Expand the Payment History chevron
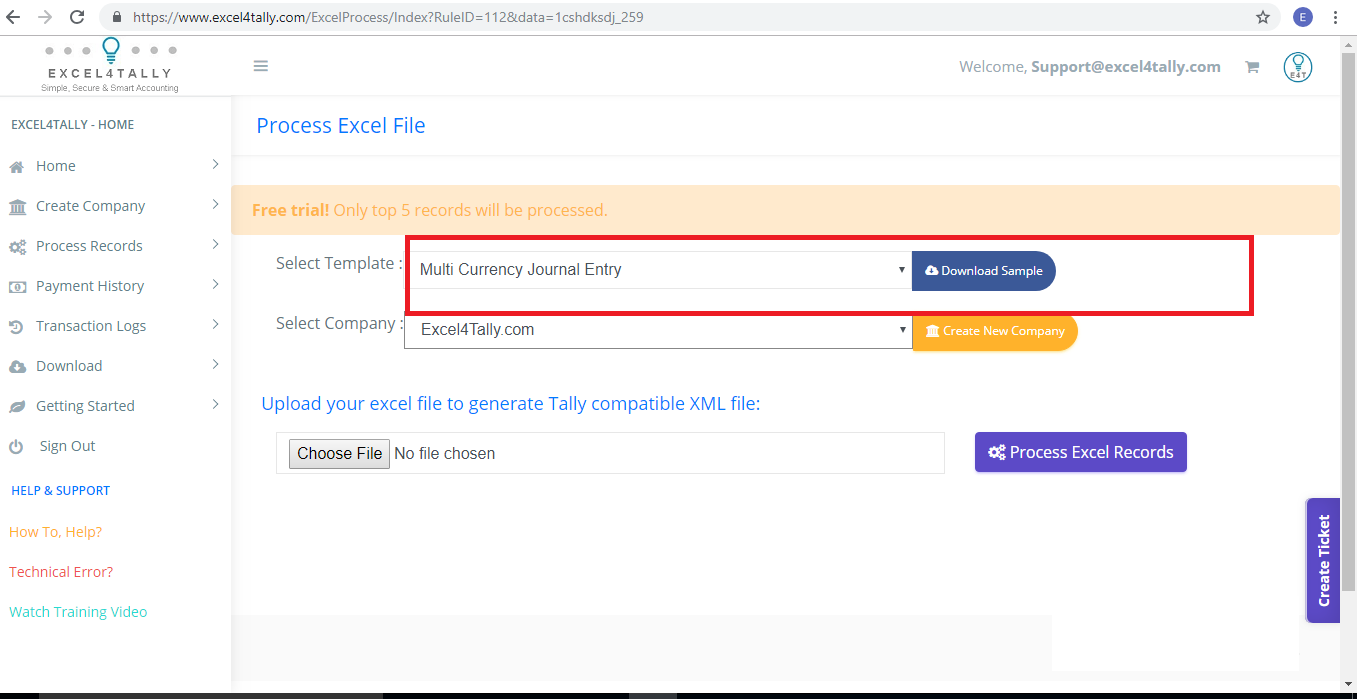The image size is (1357, 699). click(215, 285)
